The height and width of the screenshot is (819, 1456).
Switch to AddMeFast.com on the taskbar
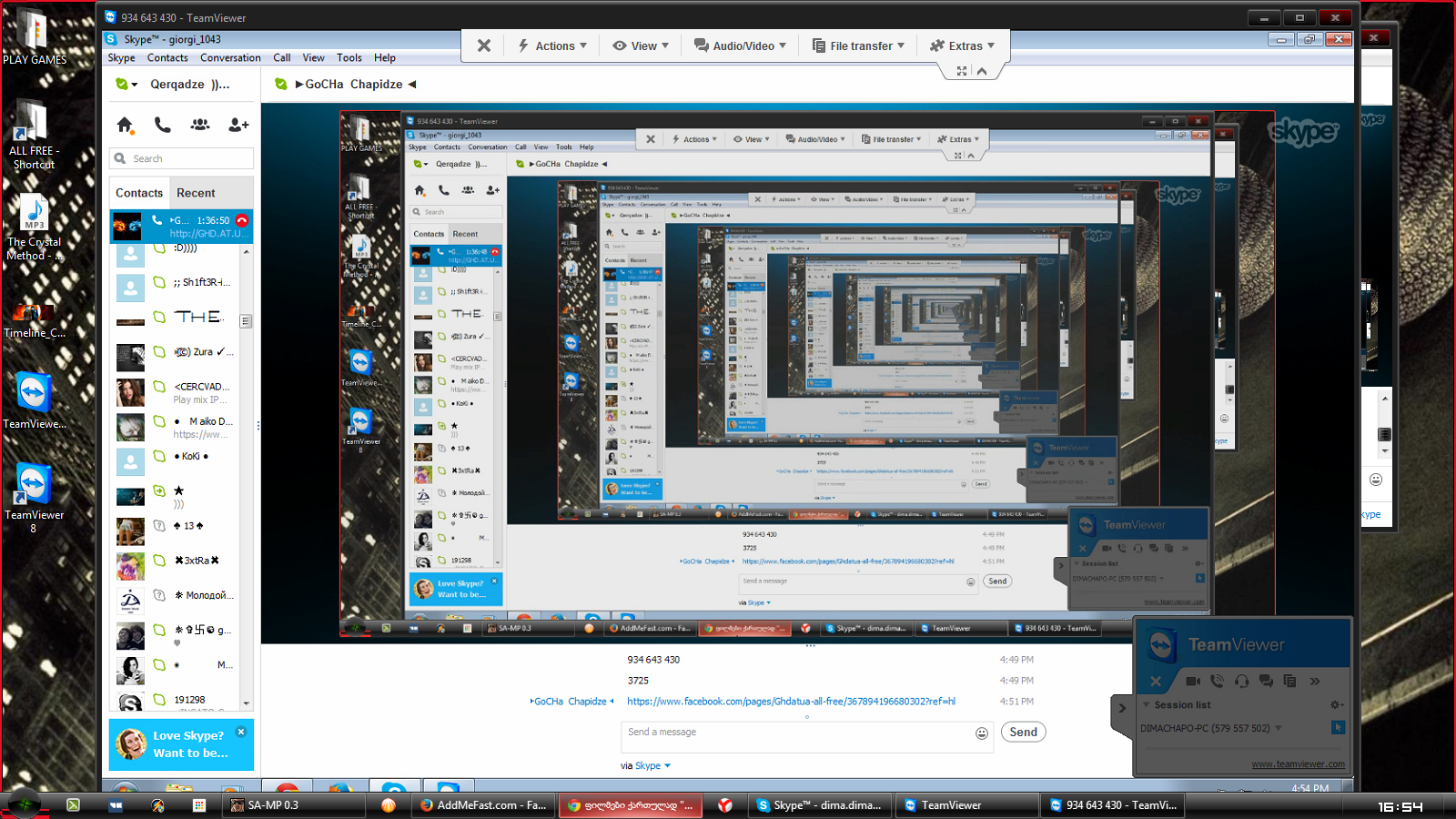(x=483, y=804)
